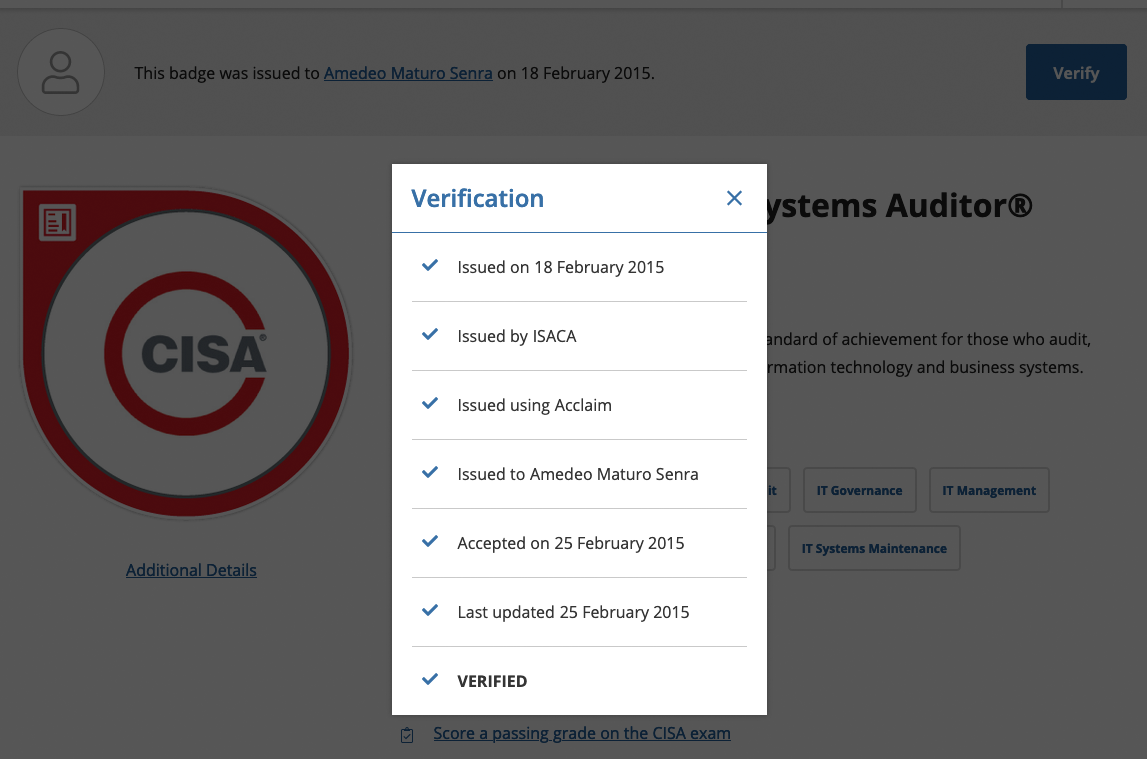Click the checkmark beside 'Issued by ISACA'
This screenshot has height=759, width=1147.
pyautogui.click(x=430, y=334)
